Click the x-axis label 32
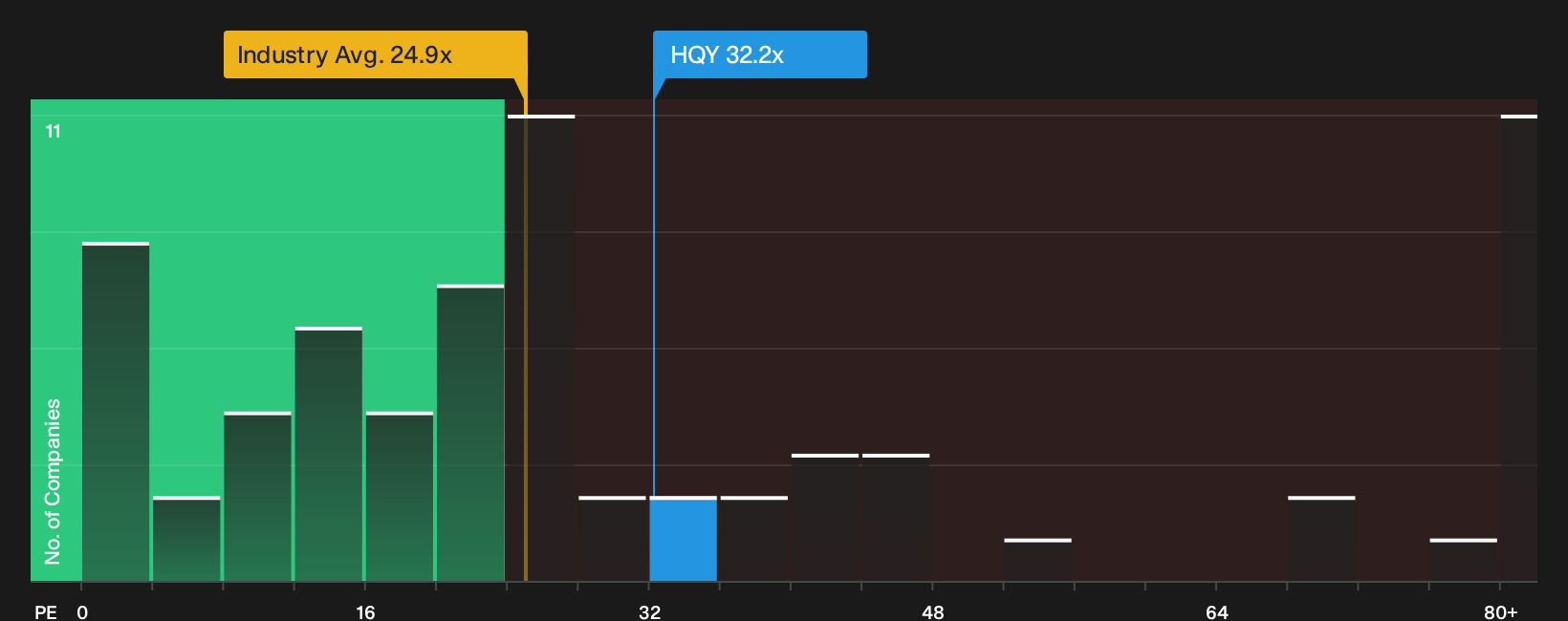The width and height of the screenshot is (1568, 621). coord(649,611)
